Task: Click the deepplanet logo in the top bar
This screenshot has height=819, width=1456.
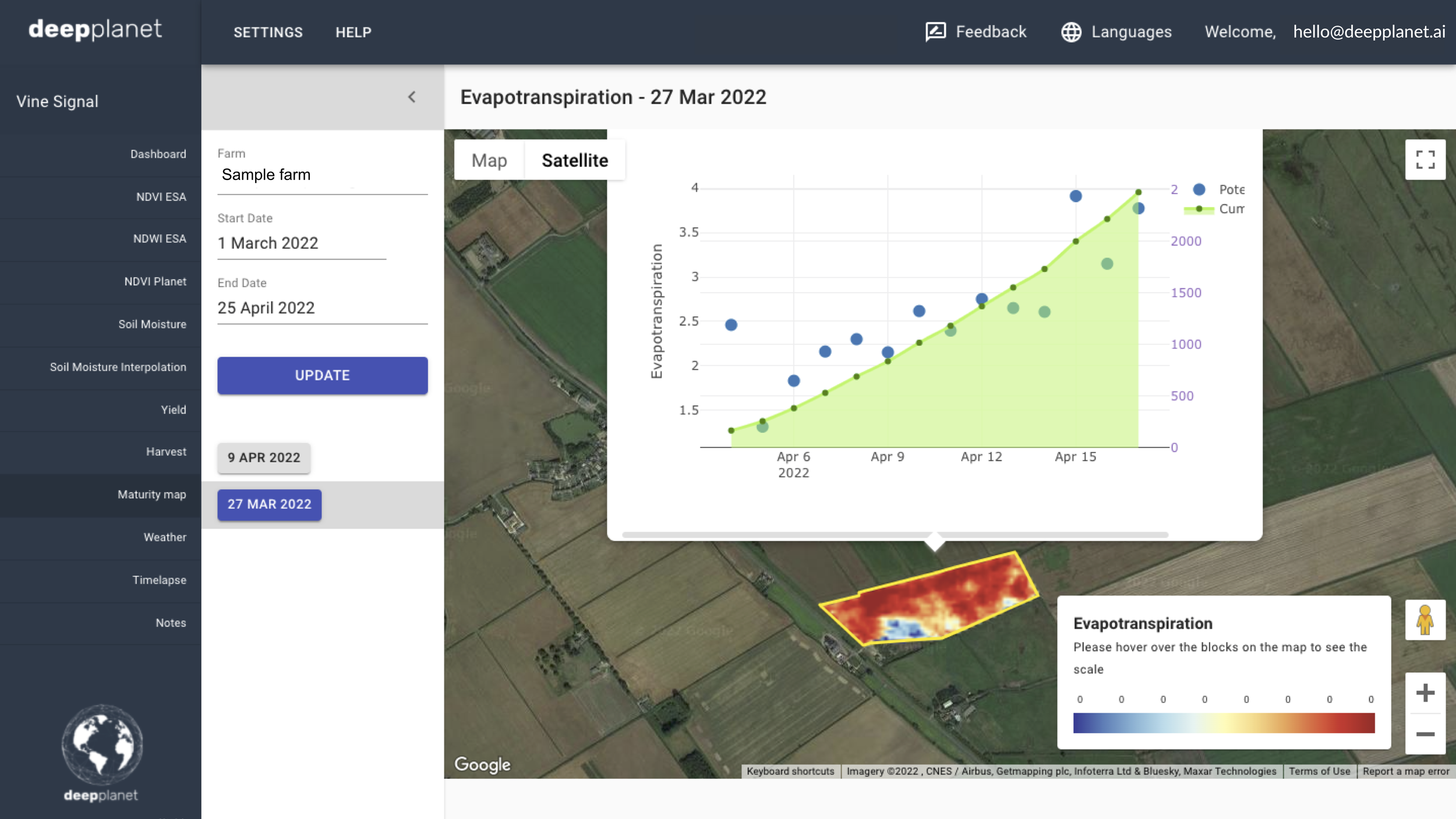Action: coord(95,30)
